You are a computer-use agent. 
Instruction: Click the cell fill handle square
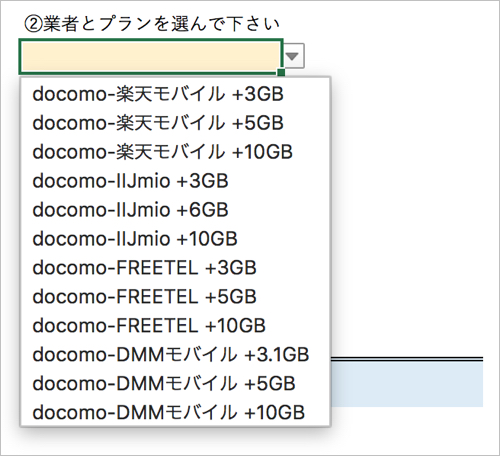[281, 72]
